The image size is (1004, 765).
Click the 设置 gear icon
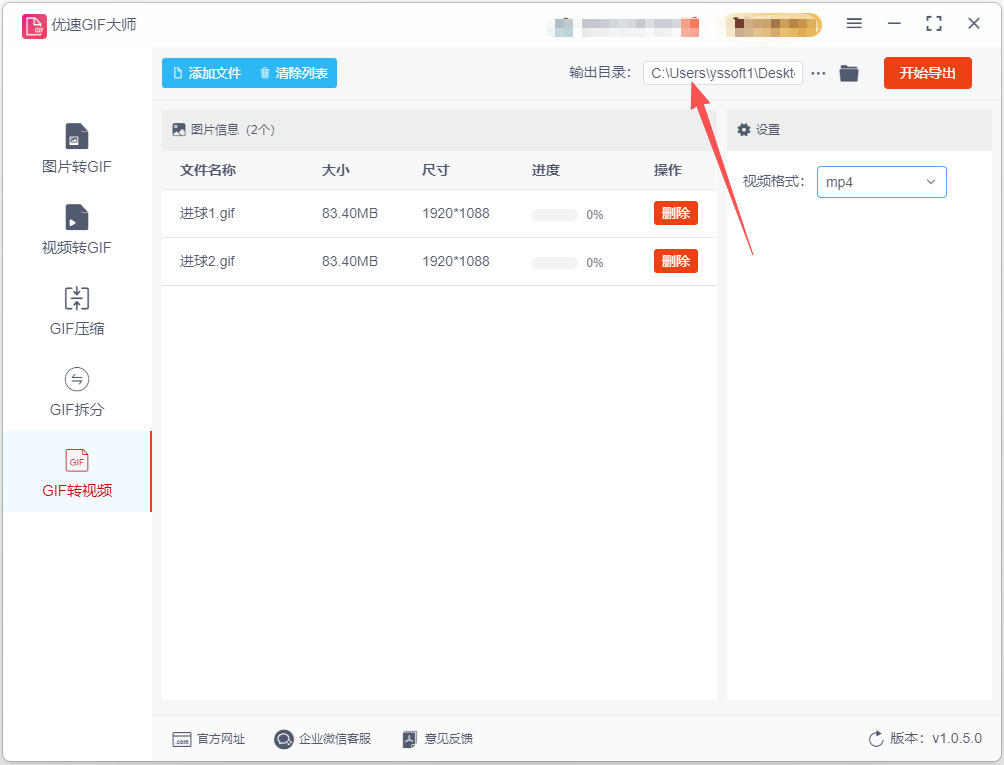pyautogui.click(x=743, y=130)
